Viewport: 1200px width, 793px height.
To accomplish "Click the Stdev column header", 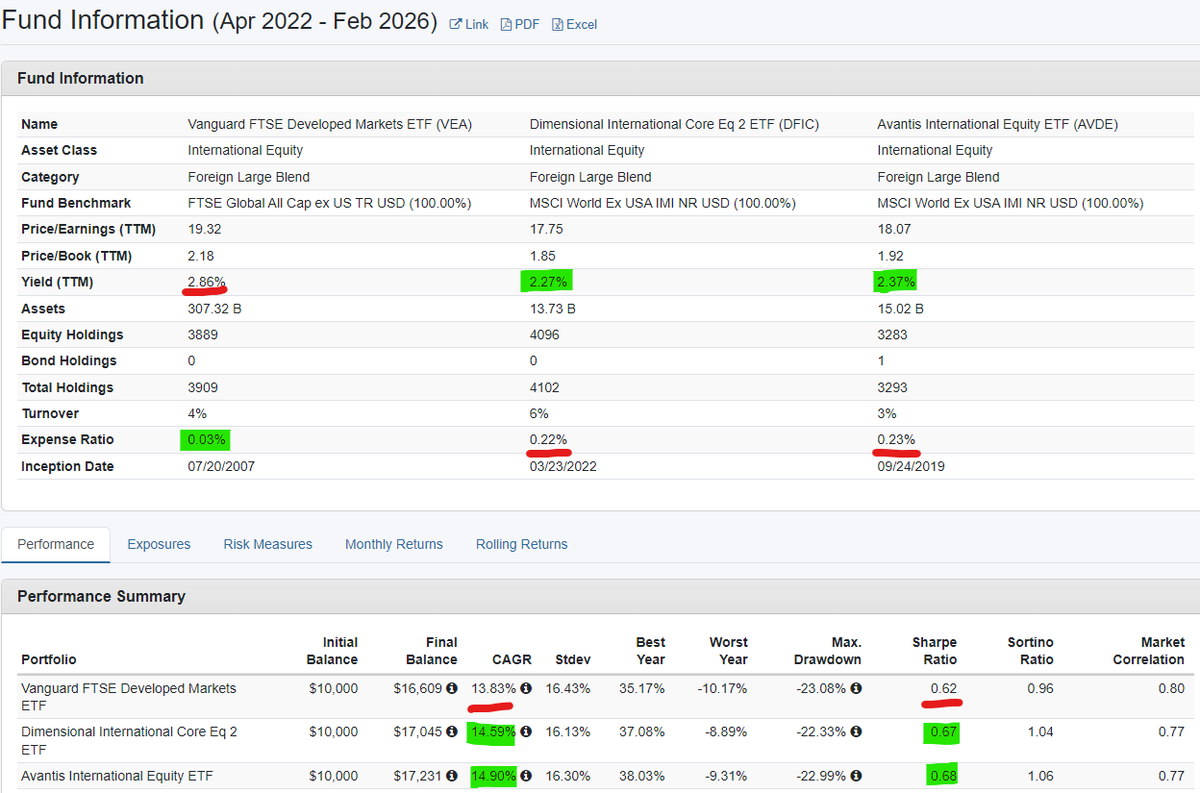I will 573,660.
